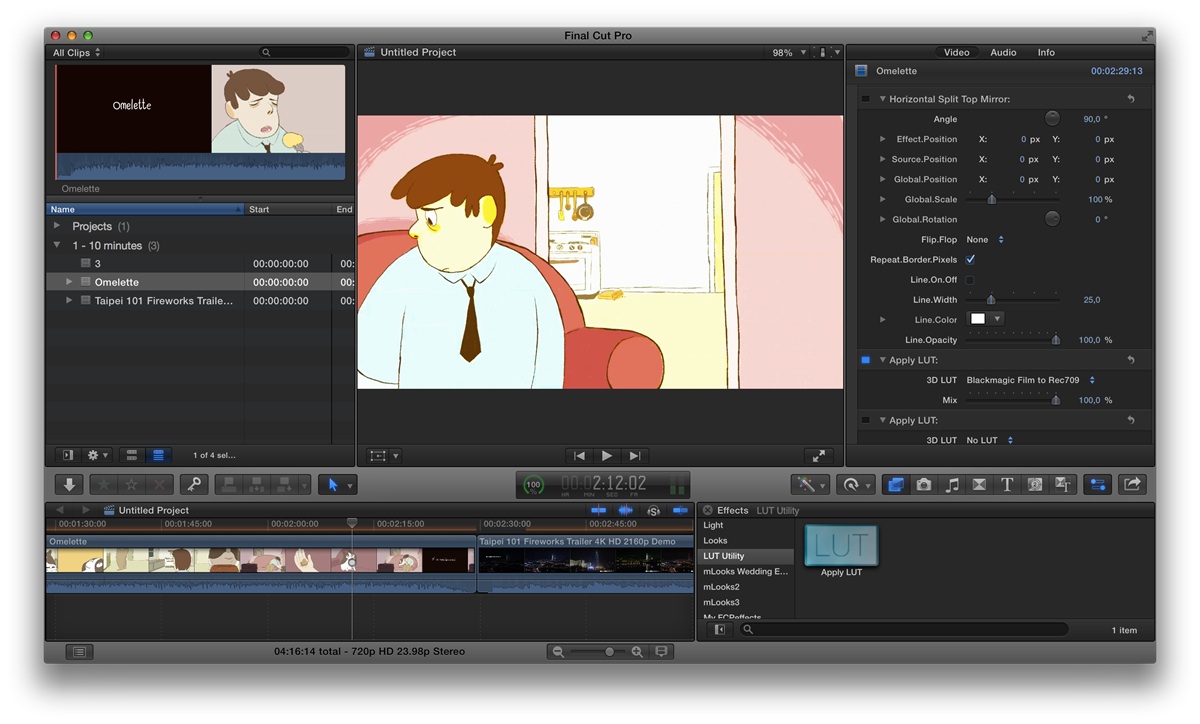Image resolution: width=1200 pixels, height=724 pixels.
Task: Open the Transitions browser icon
Action: pyautogui.click(x=979, y=484)
